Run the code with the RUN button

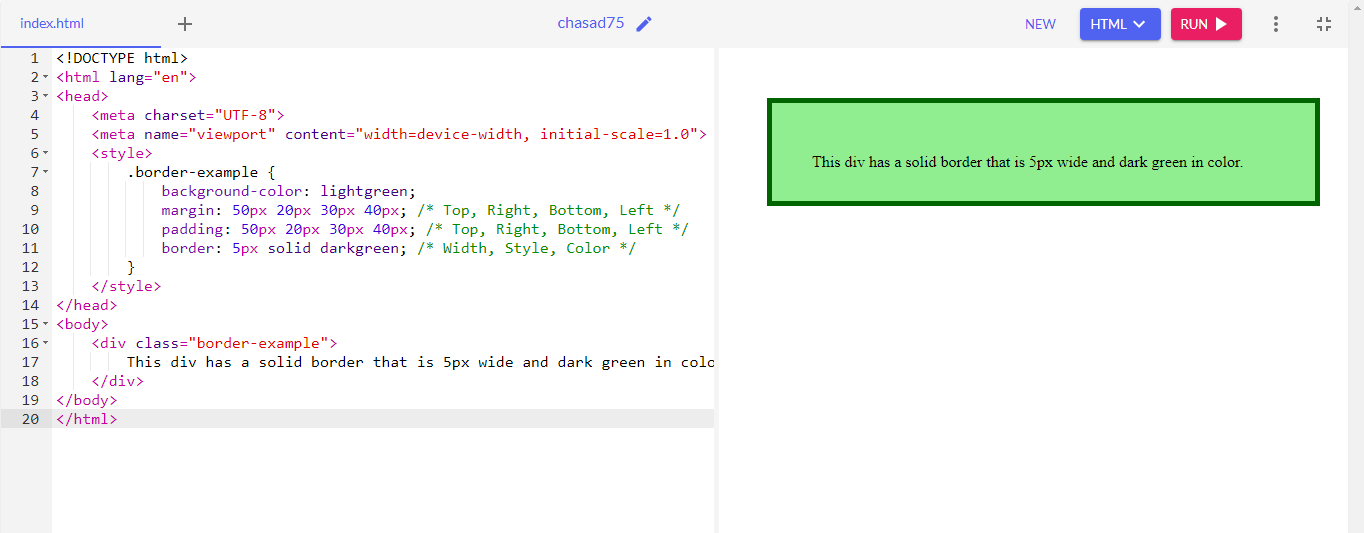pyautogui.click(x=1206, y=24)
